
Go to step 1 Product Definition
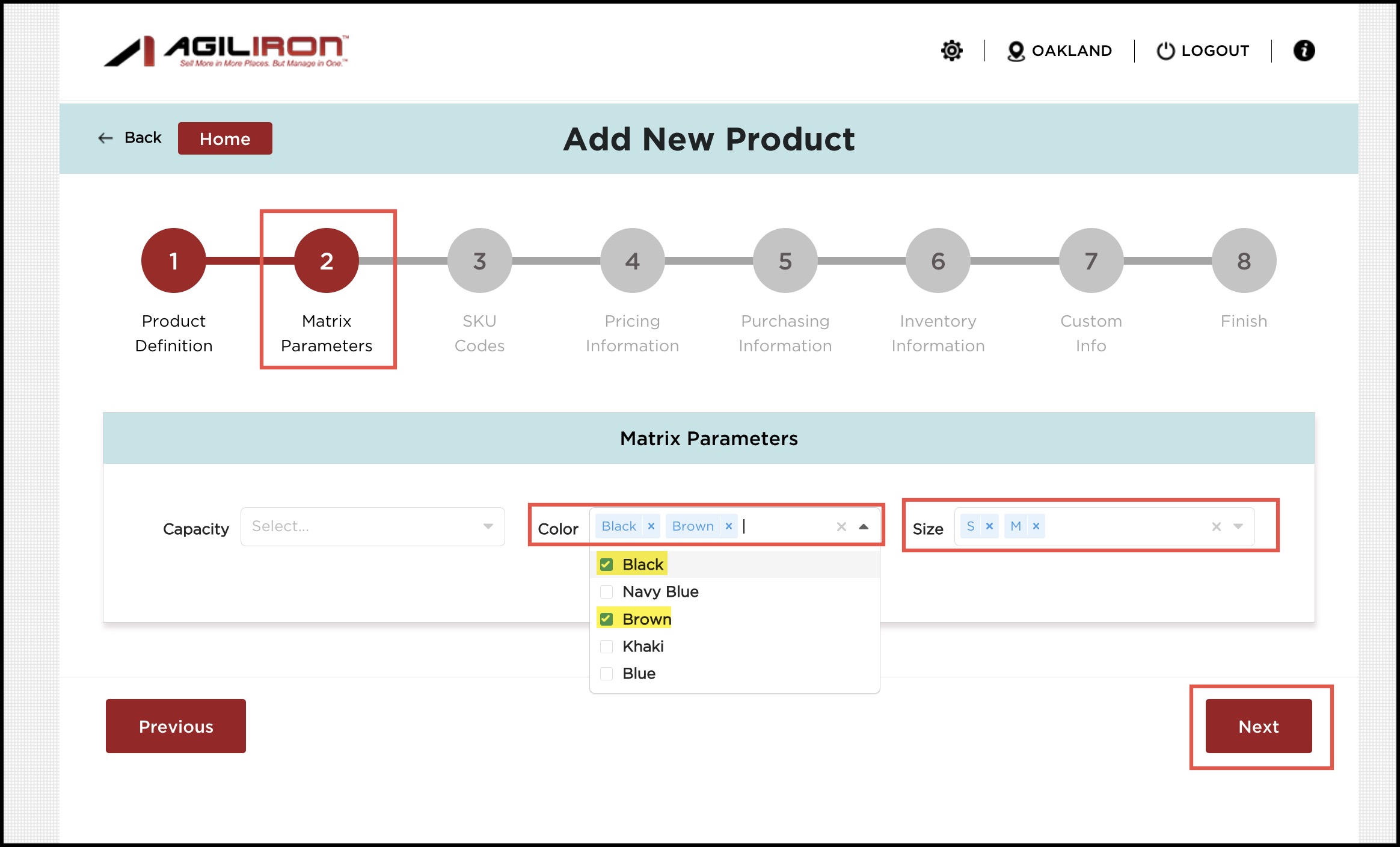pyautogui.click(x=174, y=260)
